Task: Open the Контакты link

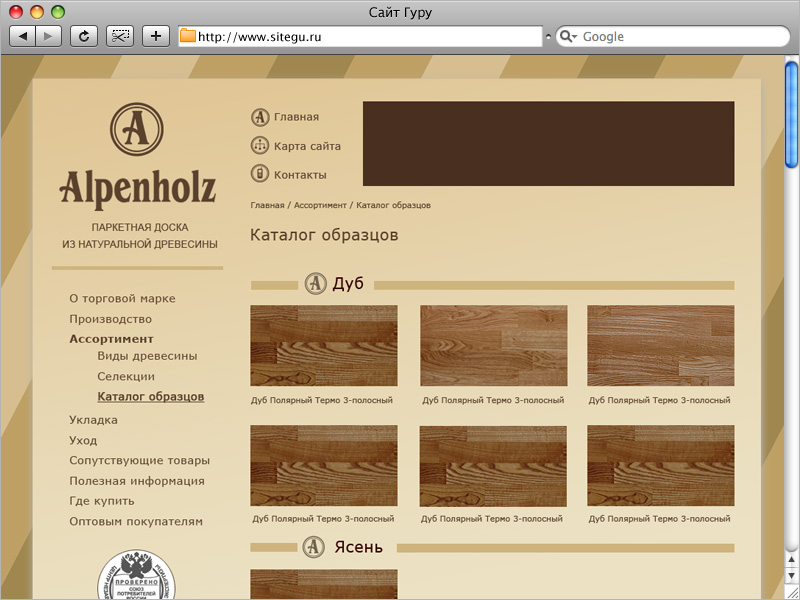Action: [300, 175]
